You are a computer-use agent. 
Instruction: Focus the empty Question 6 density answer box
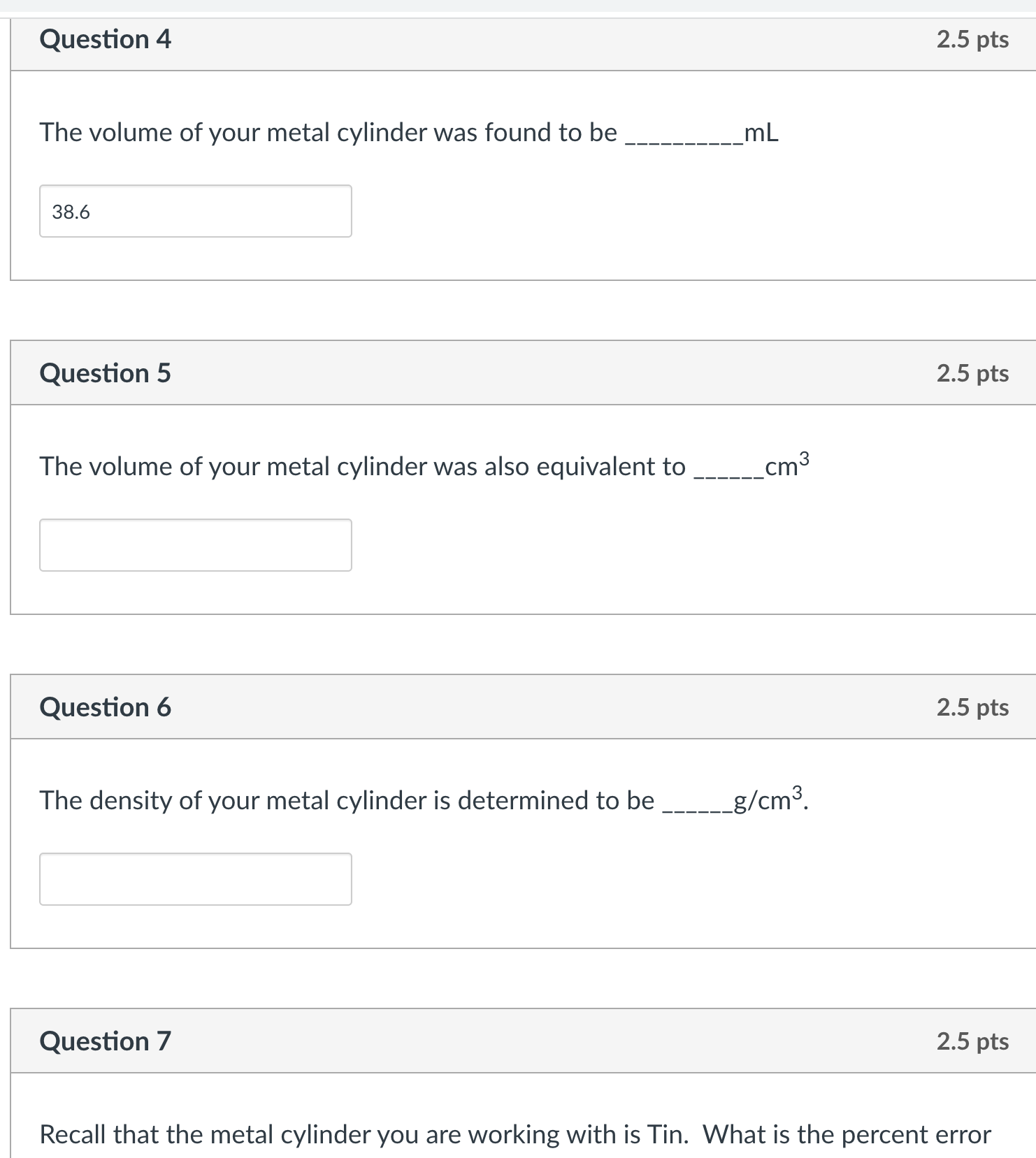click(x=195, y=879)
